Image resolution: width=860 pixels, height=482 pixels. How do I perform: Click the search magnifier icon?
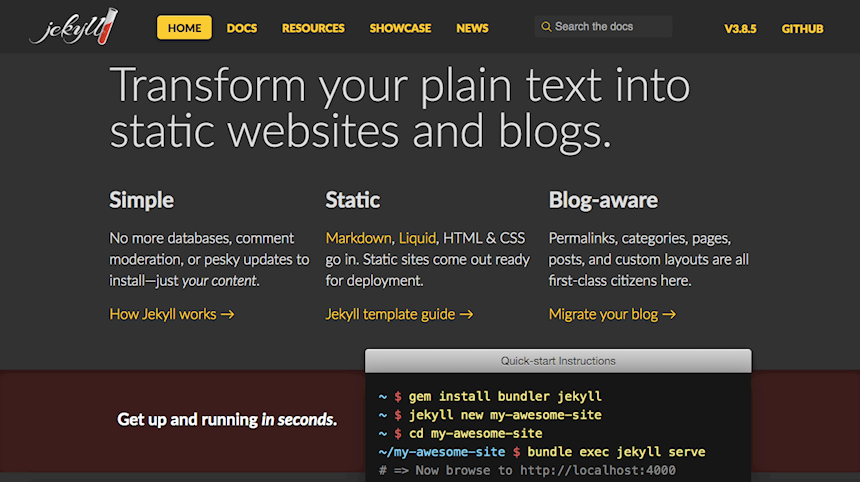tap(546, 26)
